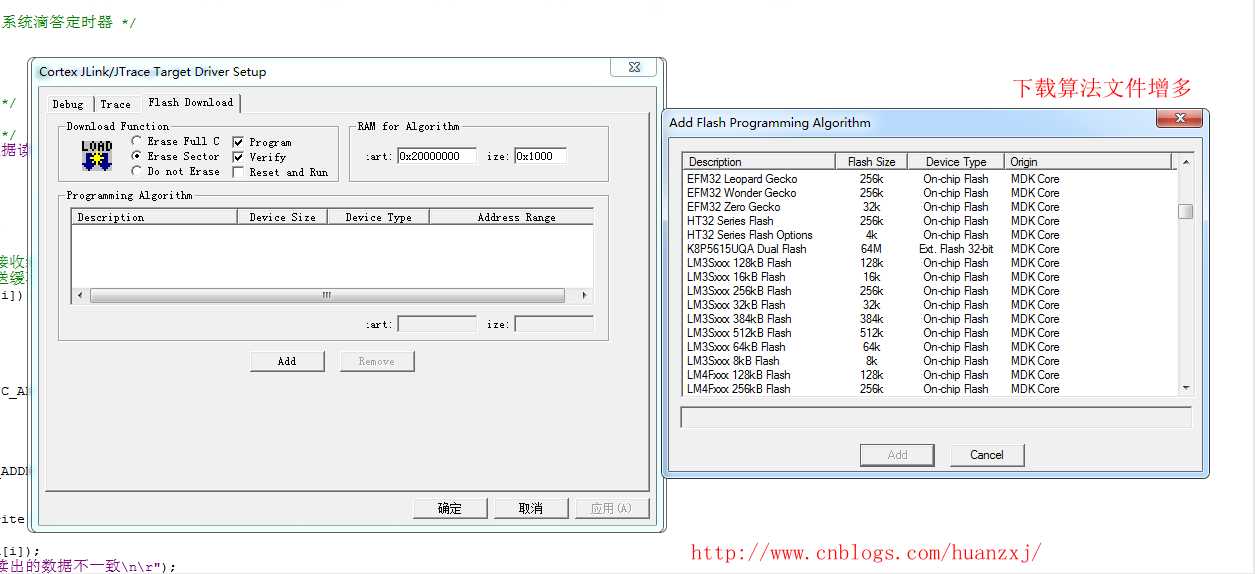Click the horizontal scrollbar thumb in Programming Algorithm list
The height and width of the screenshot is (574, 1255).
pos(326,296)
